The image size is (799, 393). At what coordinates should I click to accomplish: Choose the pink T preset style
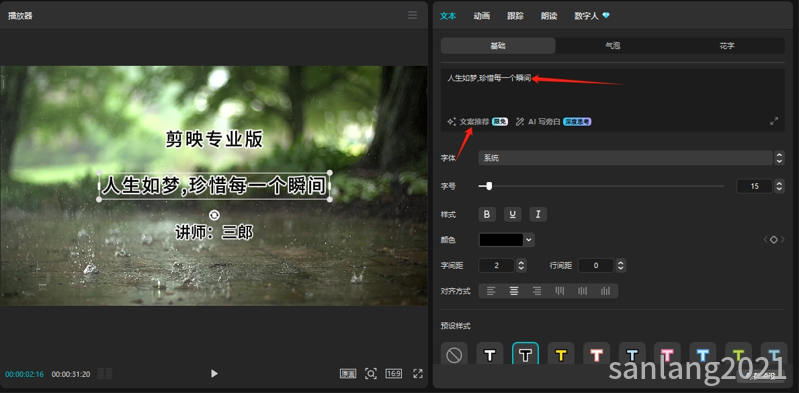tap(668, 355)
